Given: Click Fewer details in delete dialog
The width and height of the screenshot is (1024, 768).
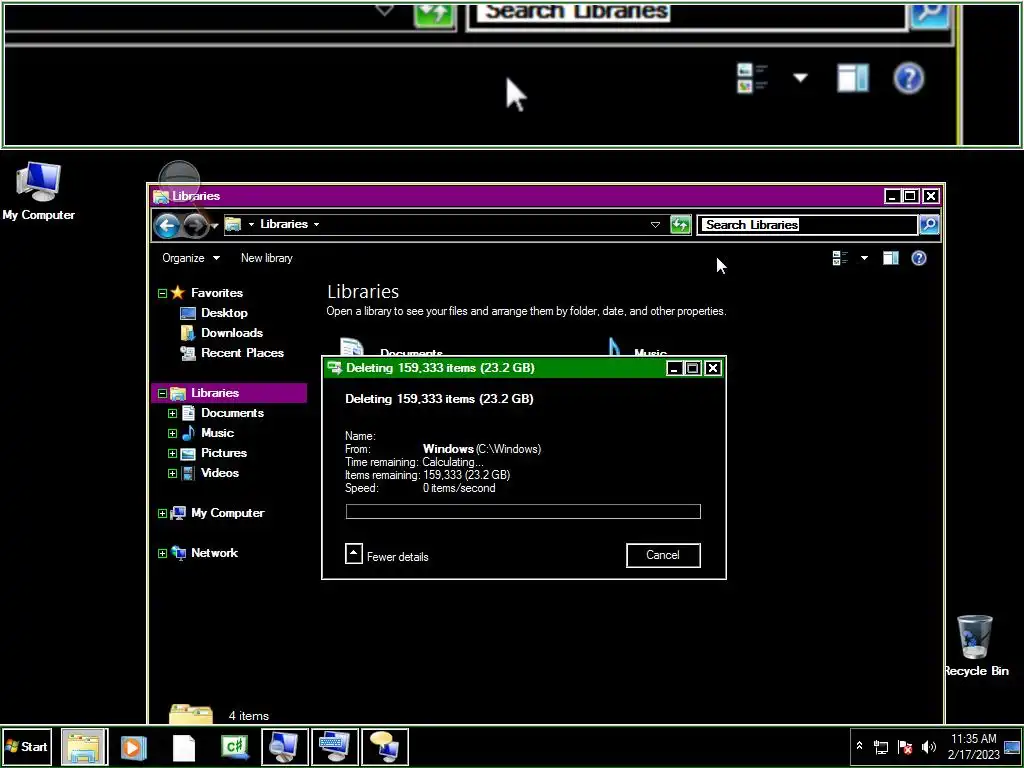Looking at the screenshot, I should pyautogui.click(x=387, y=556).
